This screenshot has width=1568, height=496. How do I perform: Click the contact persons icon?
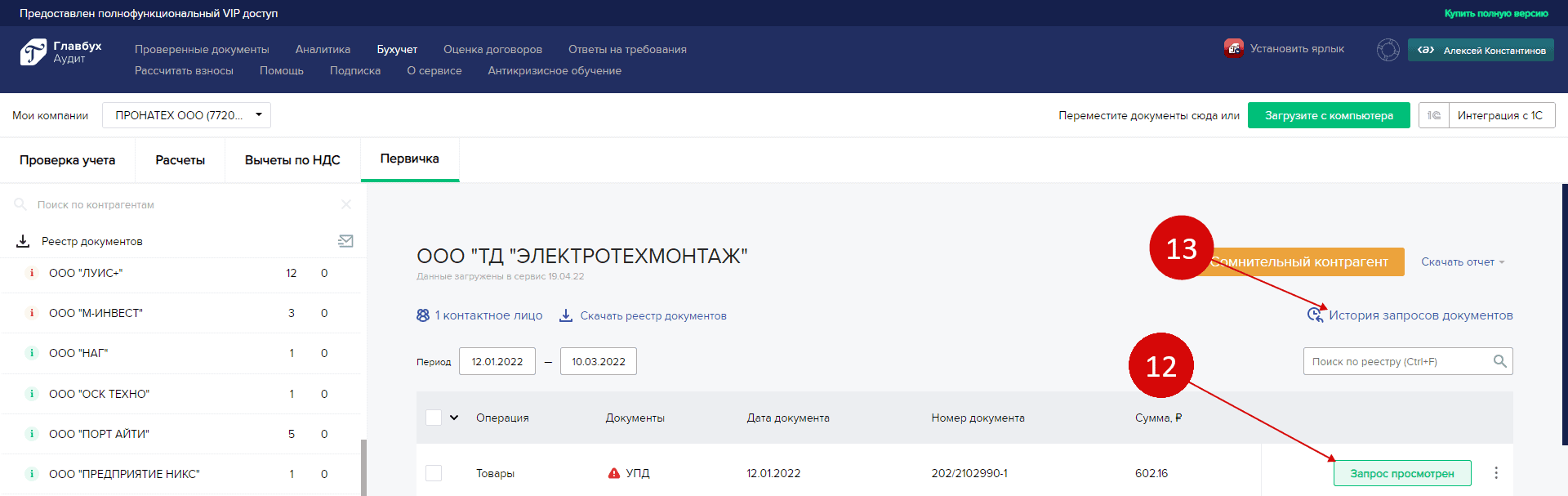pos(423,315)
